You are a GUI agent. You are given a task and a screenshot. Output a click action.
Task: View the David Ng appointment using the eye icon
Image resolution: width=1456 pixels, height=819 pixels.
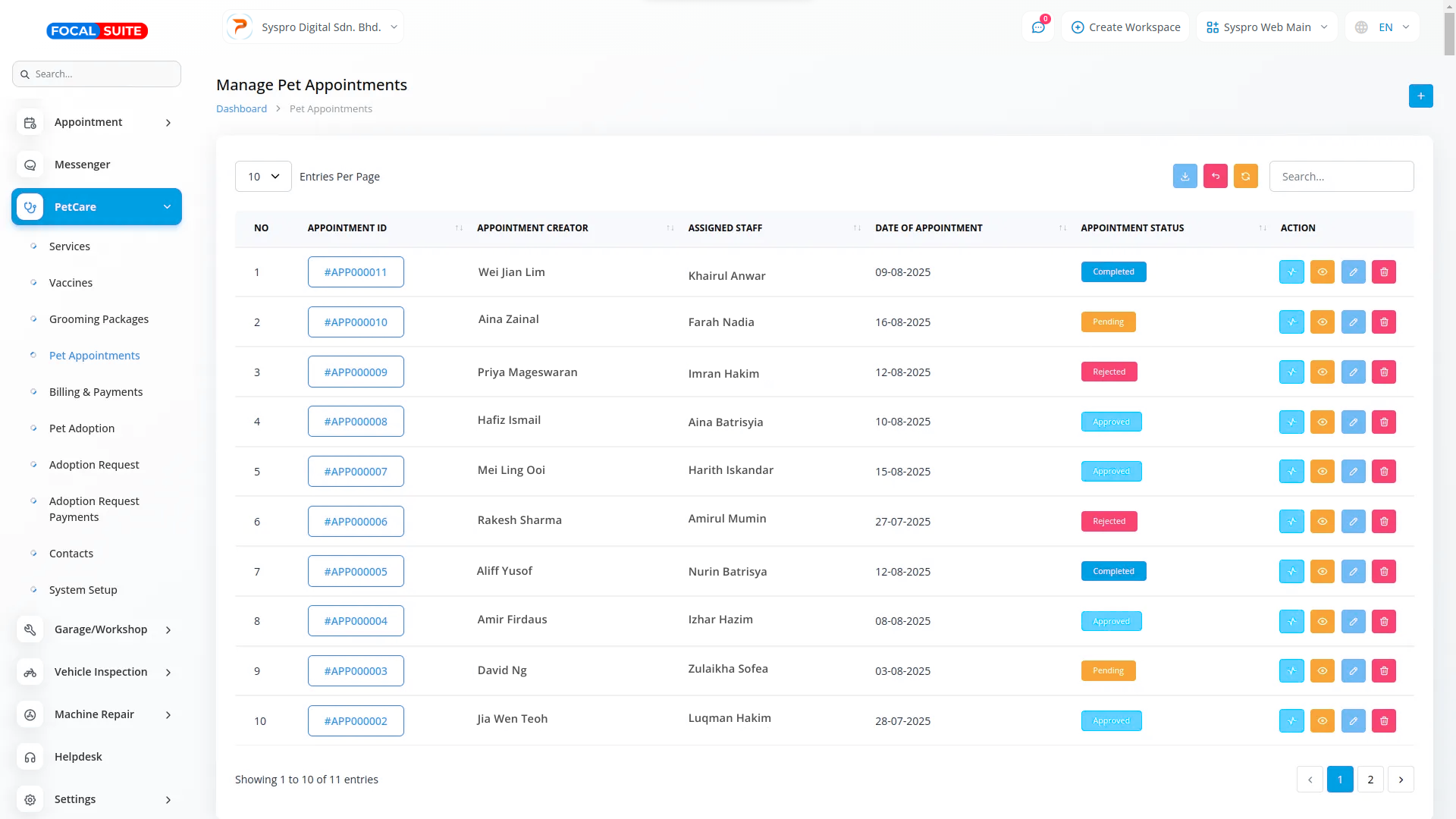tap(1322, 671)
